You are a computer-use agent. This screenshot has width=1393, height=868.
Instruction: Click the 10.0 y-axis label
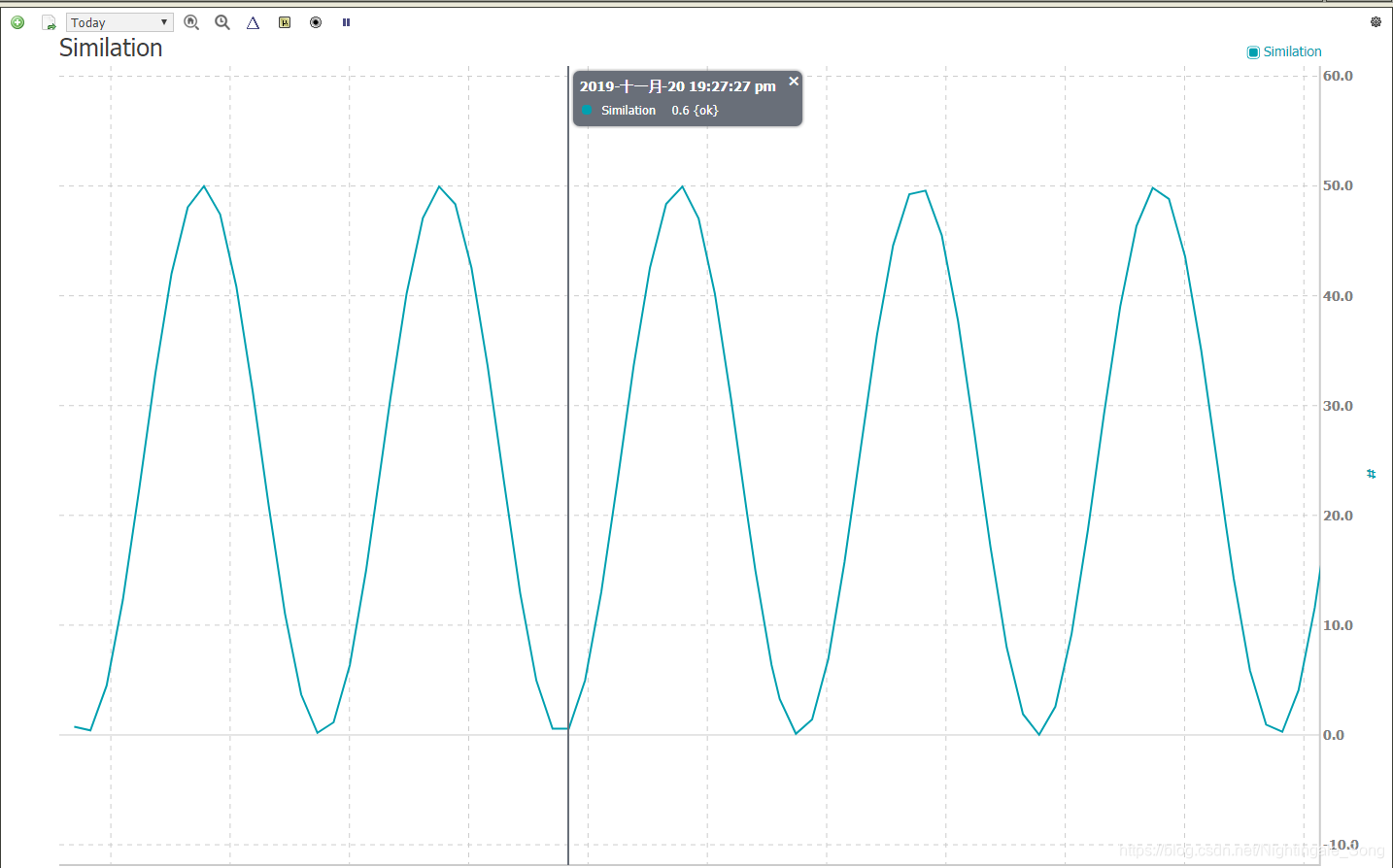pos(1338,625)
